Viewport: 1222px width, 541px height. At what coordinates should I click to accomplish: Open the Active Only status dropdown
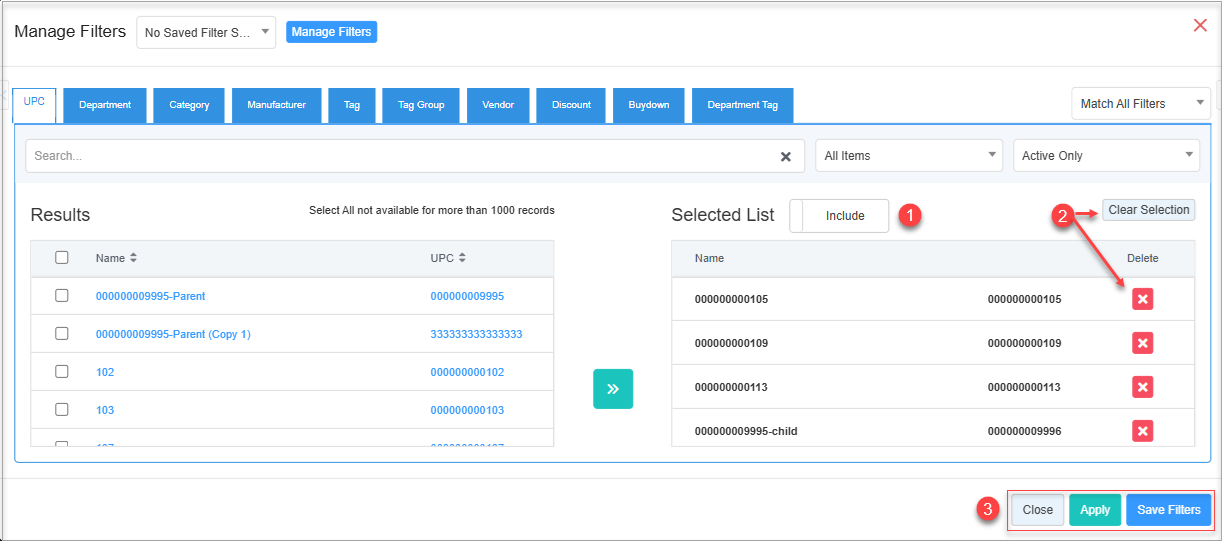1106,156
